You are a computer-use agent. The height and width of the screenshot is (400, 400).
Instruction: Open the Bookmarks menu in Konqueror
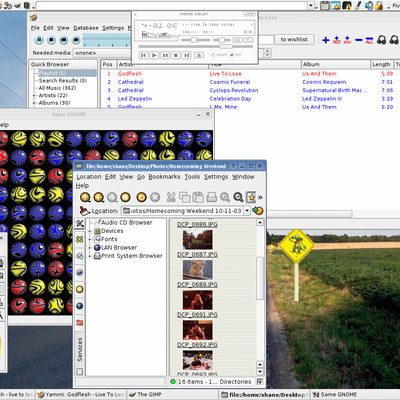click(164, 177)
